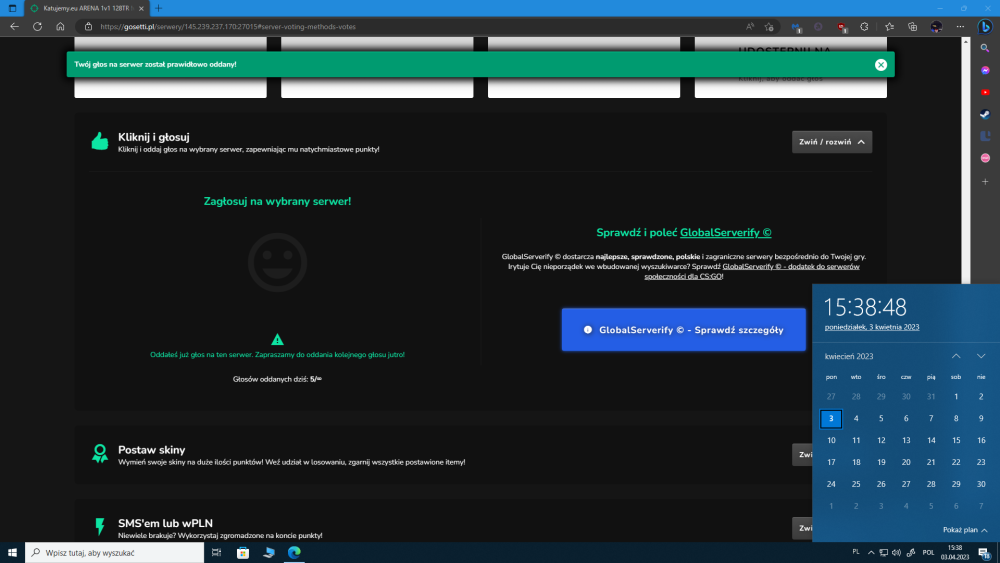Open Steam in Edge sidebar

tap(985, 114)
